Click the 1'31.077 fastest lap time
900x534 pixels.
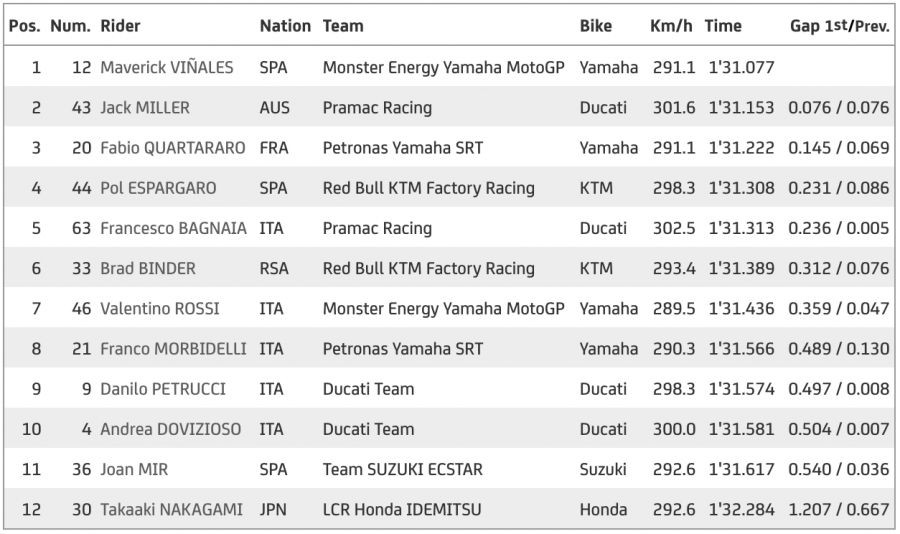point(741,67)
